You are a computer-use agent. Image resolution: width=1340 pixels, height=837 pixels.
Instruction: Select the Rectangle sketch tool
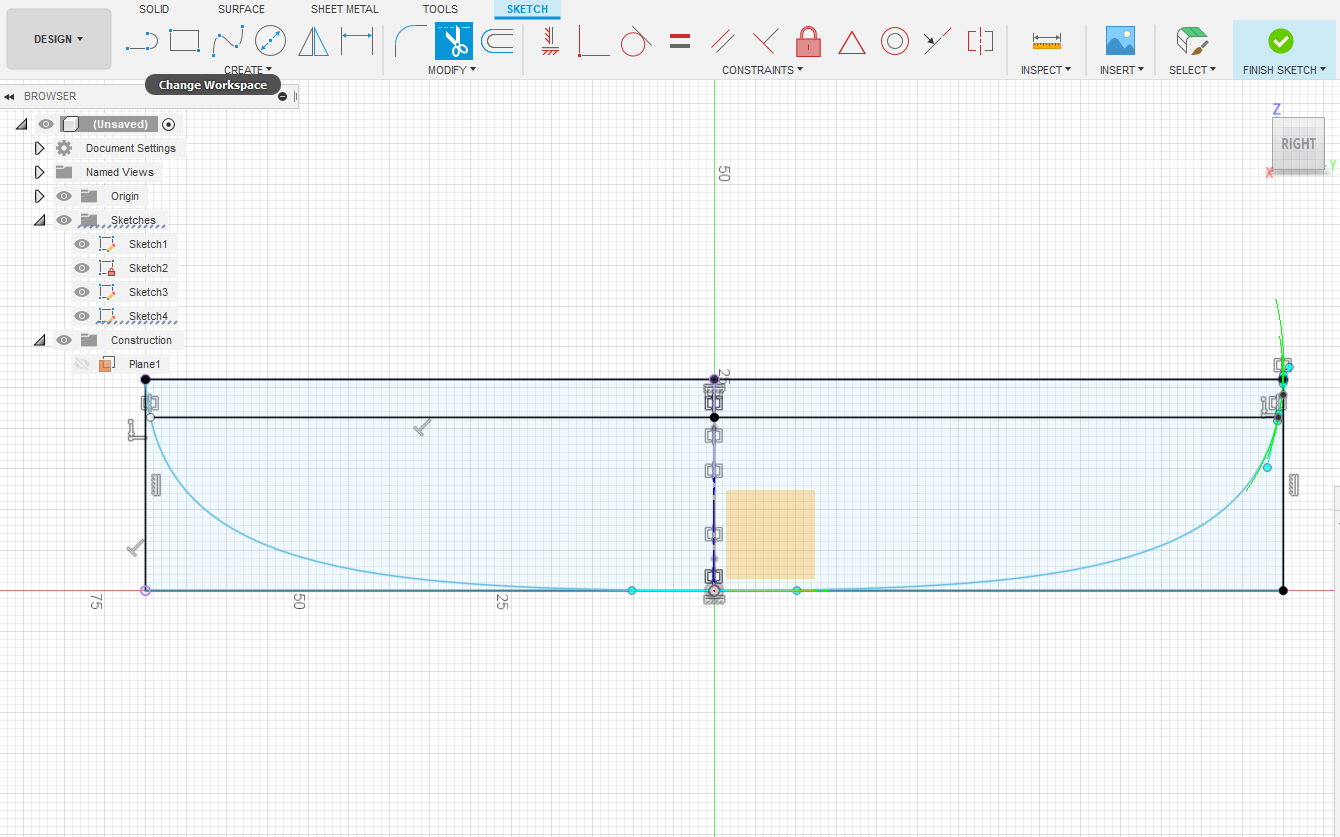185,41
